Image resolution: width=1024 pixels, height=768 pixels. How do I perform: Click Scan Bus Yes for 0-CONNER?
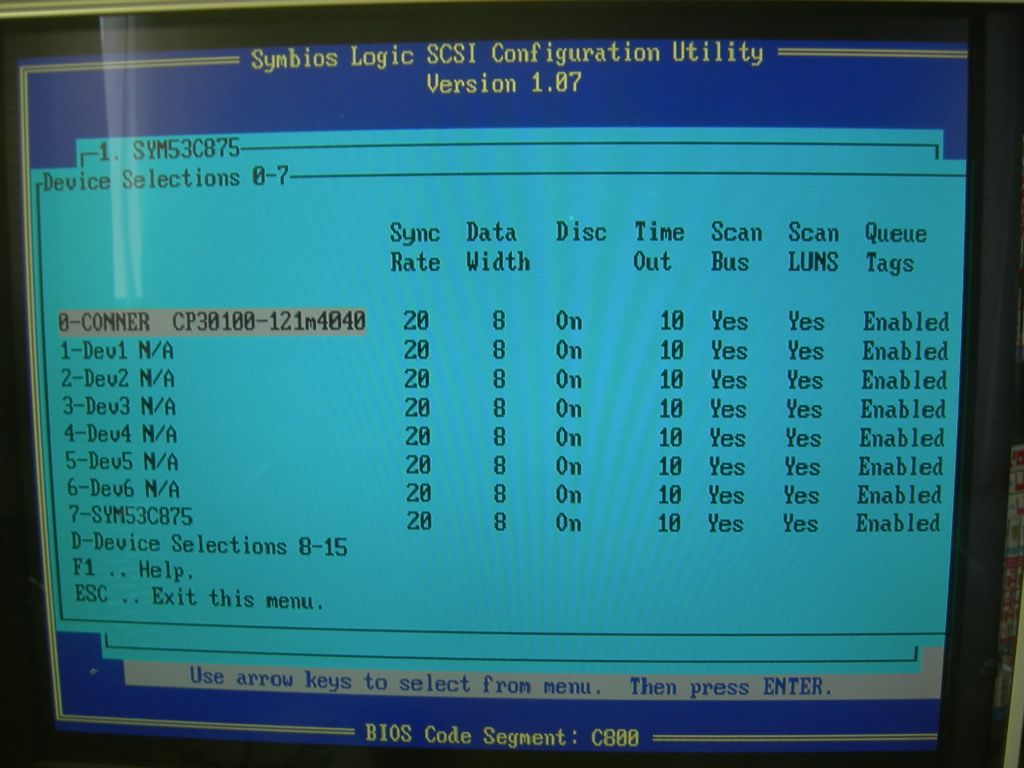729,321
